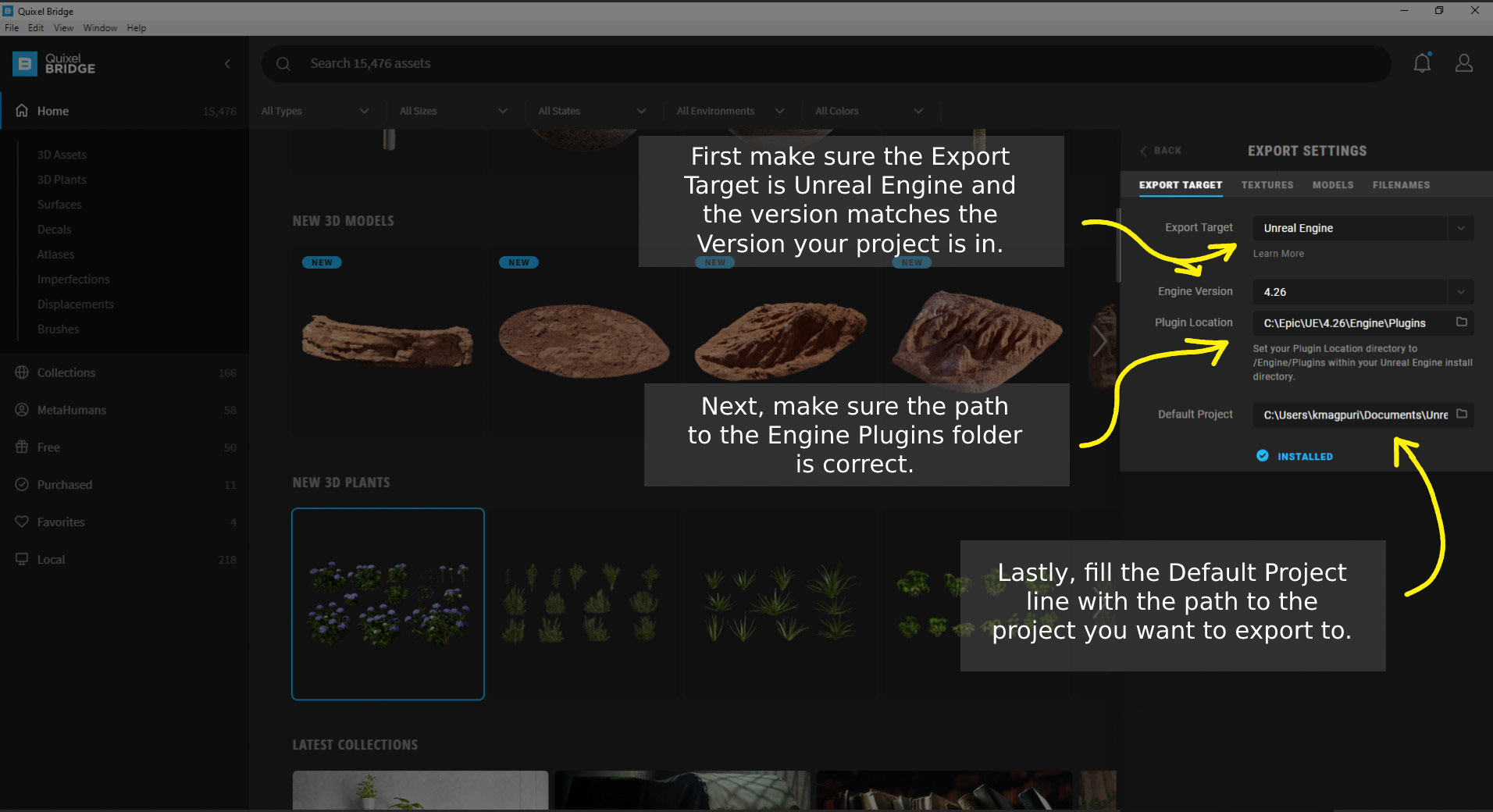The width and height of the screenshot is (1493, 812).
Task: Open the Imperfections category
Action: click(x=73, y=280)
